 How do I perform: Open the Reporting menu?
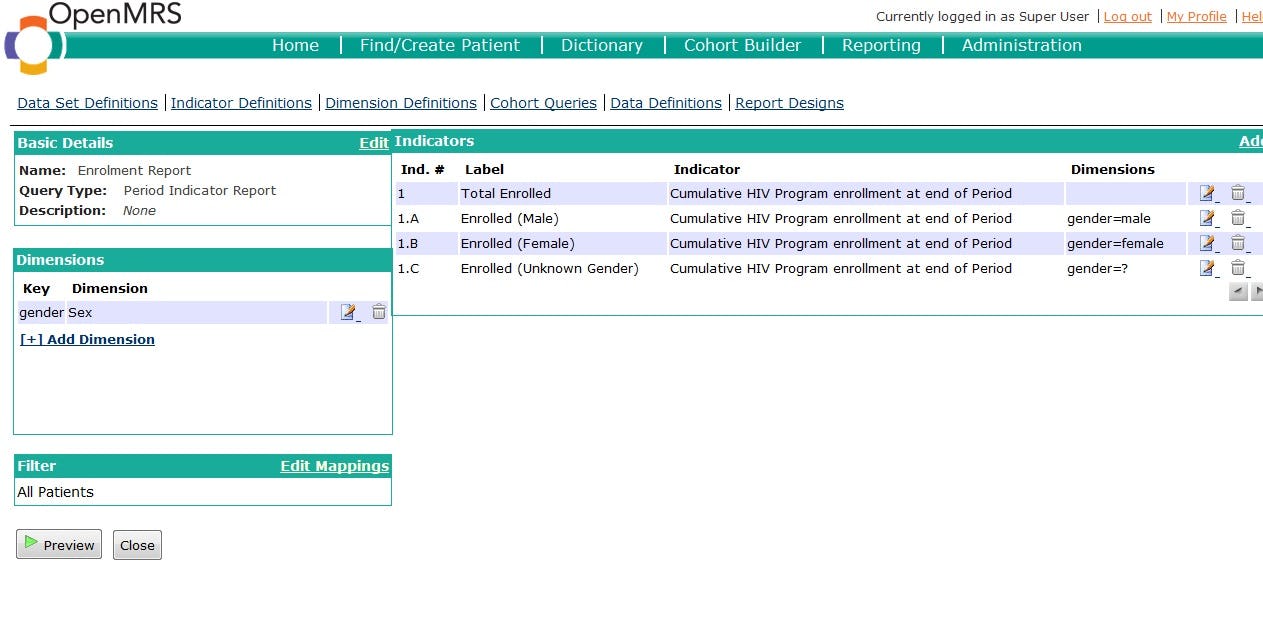(880, 45)
